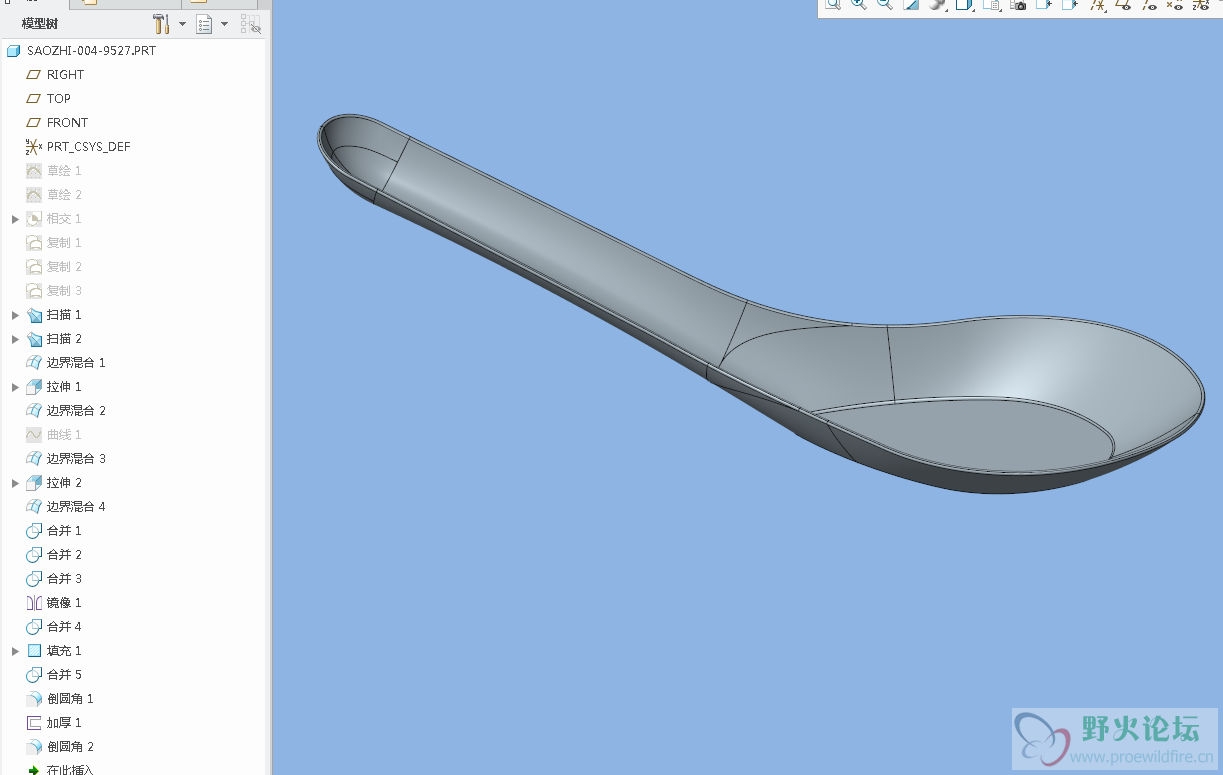
Task: Select 边界混合 3 boundary blend
Action: (66, 458)
